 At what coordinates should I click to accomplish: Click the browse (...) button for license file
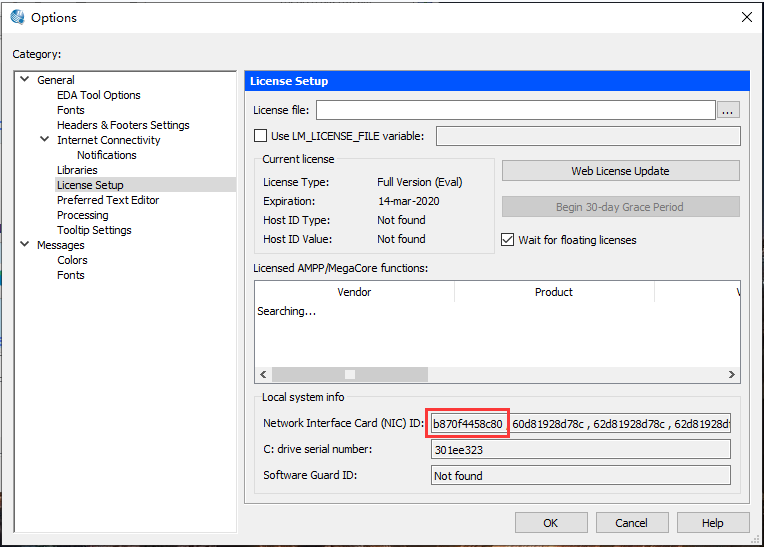pos(728,110)
